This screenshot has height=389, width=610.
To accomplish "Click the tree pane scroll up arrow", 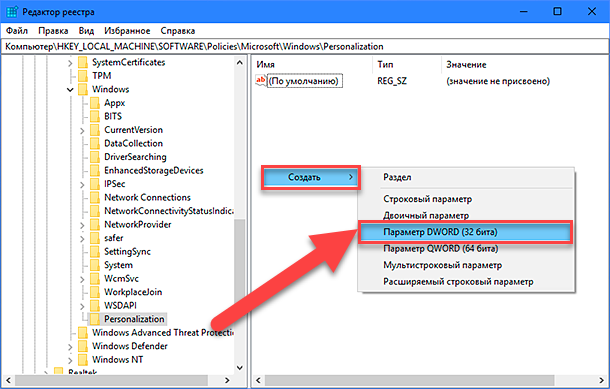I will (x=240, y=63).
